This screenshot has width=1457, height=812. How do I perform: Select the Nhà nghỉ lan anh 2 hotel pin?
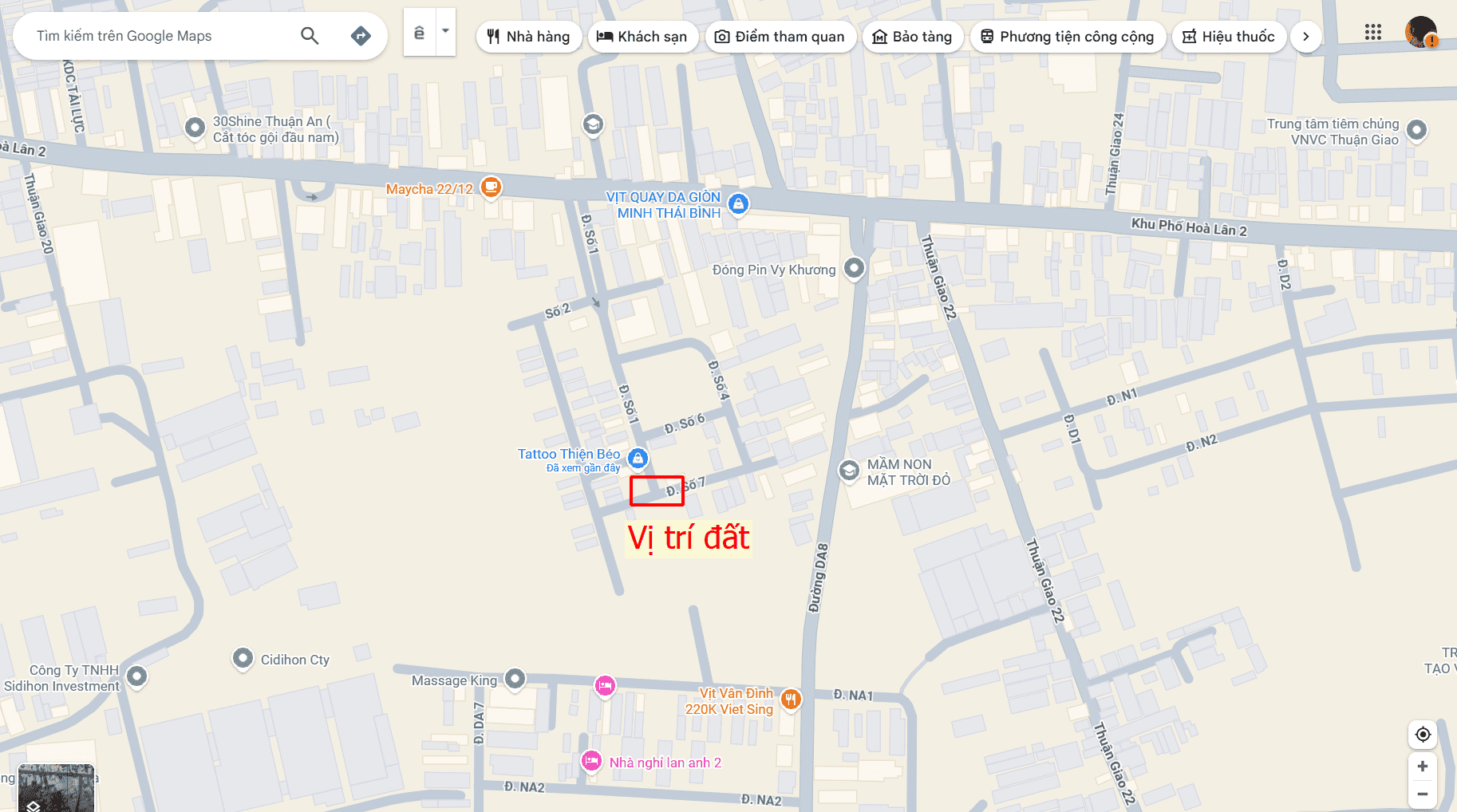[591, 762]
